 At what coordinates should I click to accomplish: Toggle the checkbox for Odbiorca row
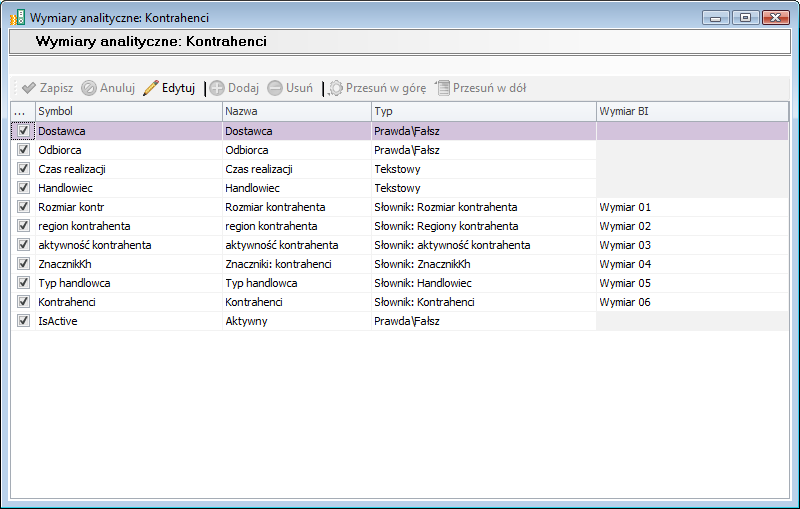(23, 149)
